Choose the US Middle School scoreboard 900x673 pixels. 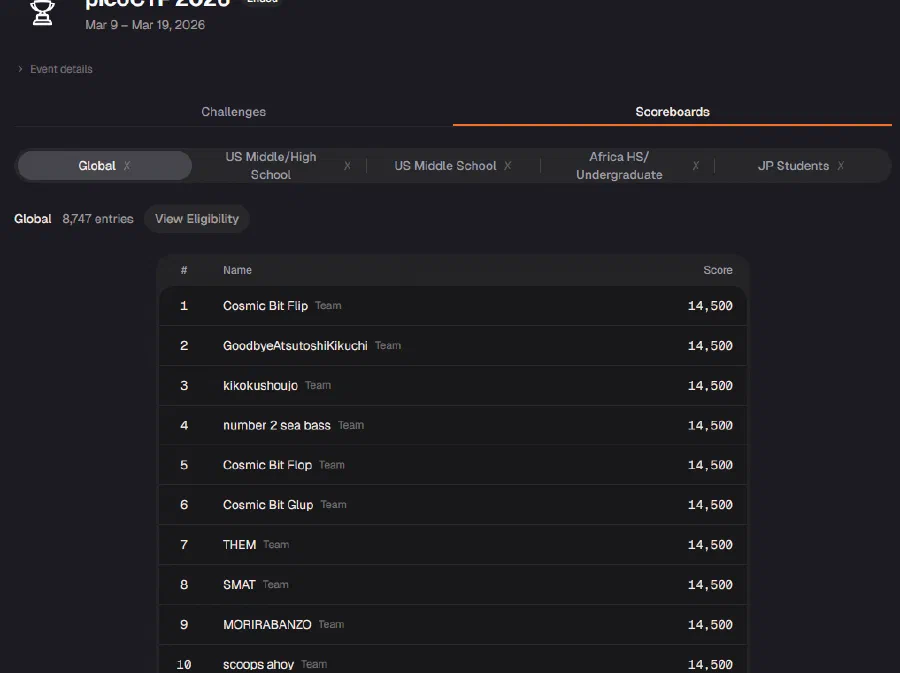coord(445,166)
